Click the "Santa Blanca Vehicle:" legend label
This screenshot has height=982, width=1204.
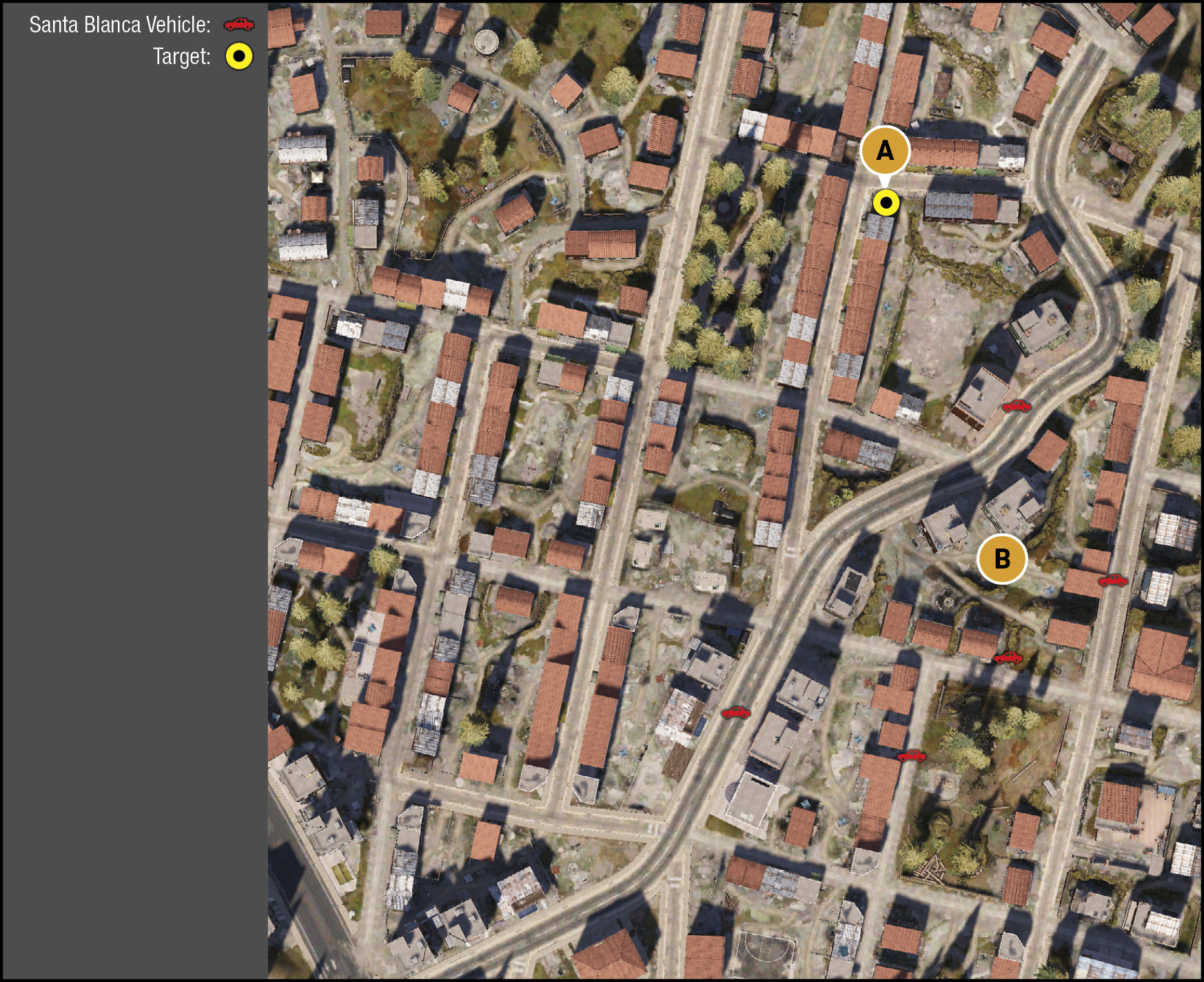120,25
